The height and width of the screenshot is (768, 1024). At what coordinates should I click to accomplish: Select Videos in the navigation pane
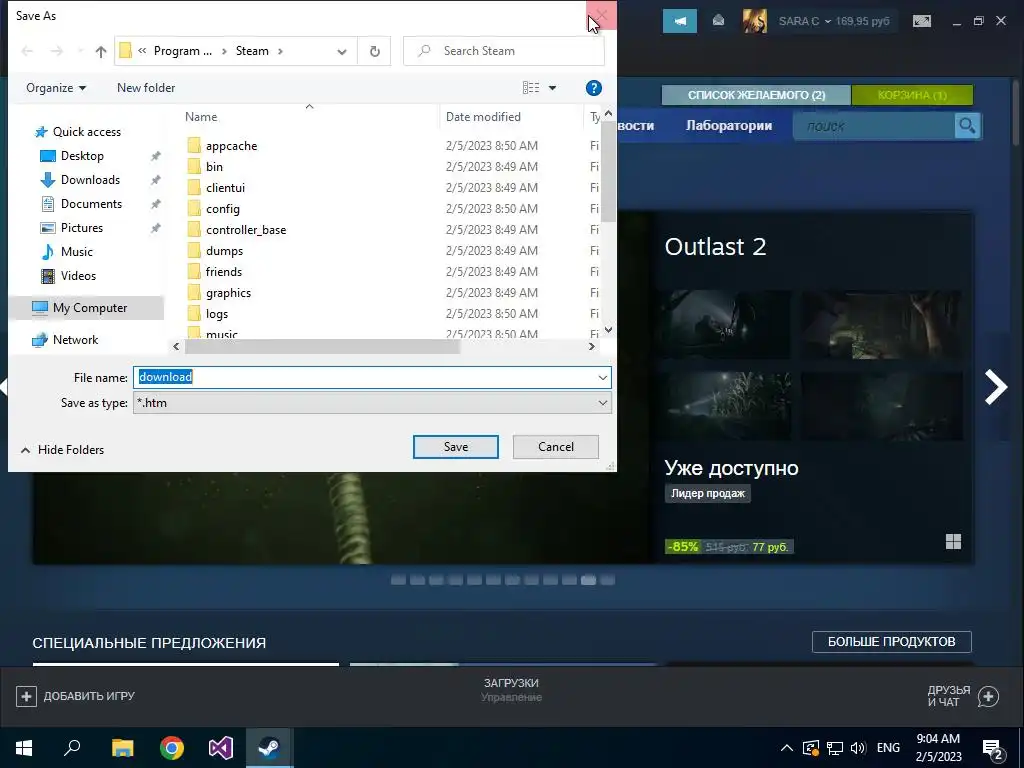click(78, 276)
